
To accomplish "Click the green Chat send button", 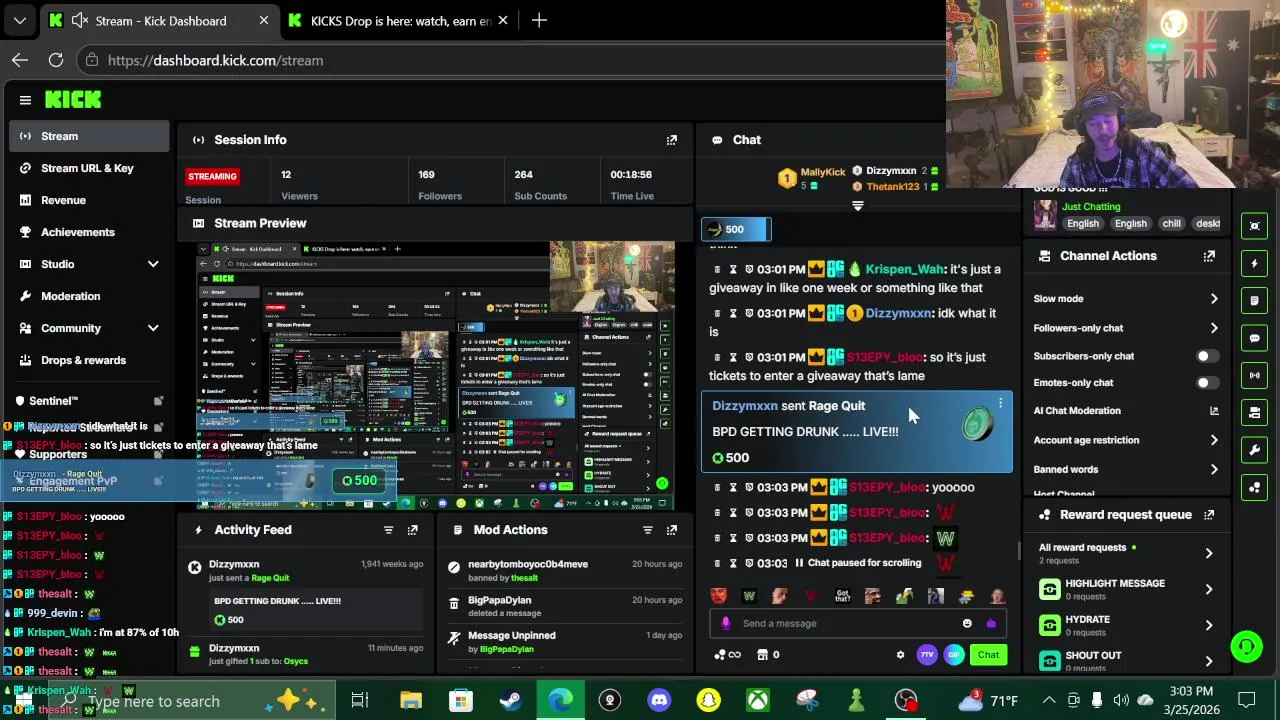I will (988, 655).
